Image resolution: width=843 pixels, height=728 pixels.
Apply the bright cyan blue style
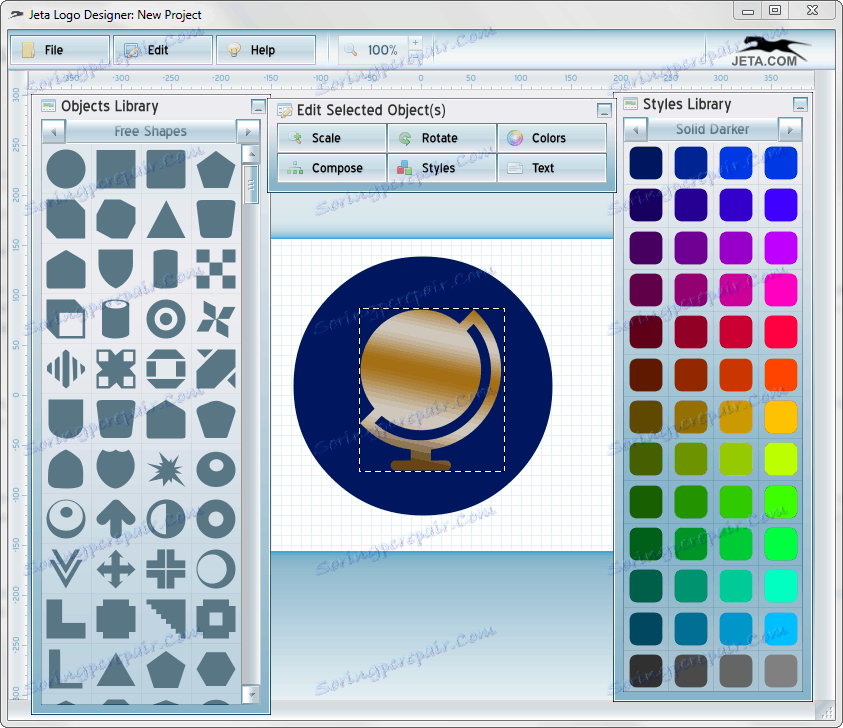click(x=781, y=629)
